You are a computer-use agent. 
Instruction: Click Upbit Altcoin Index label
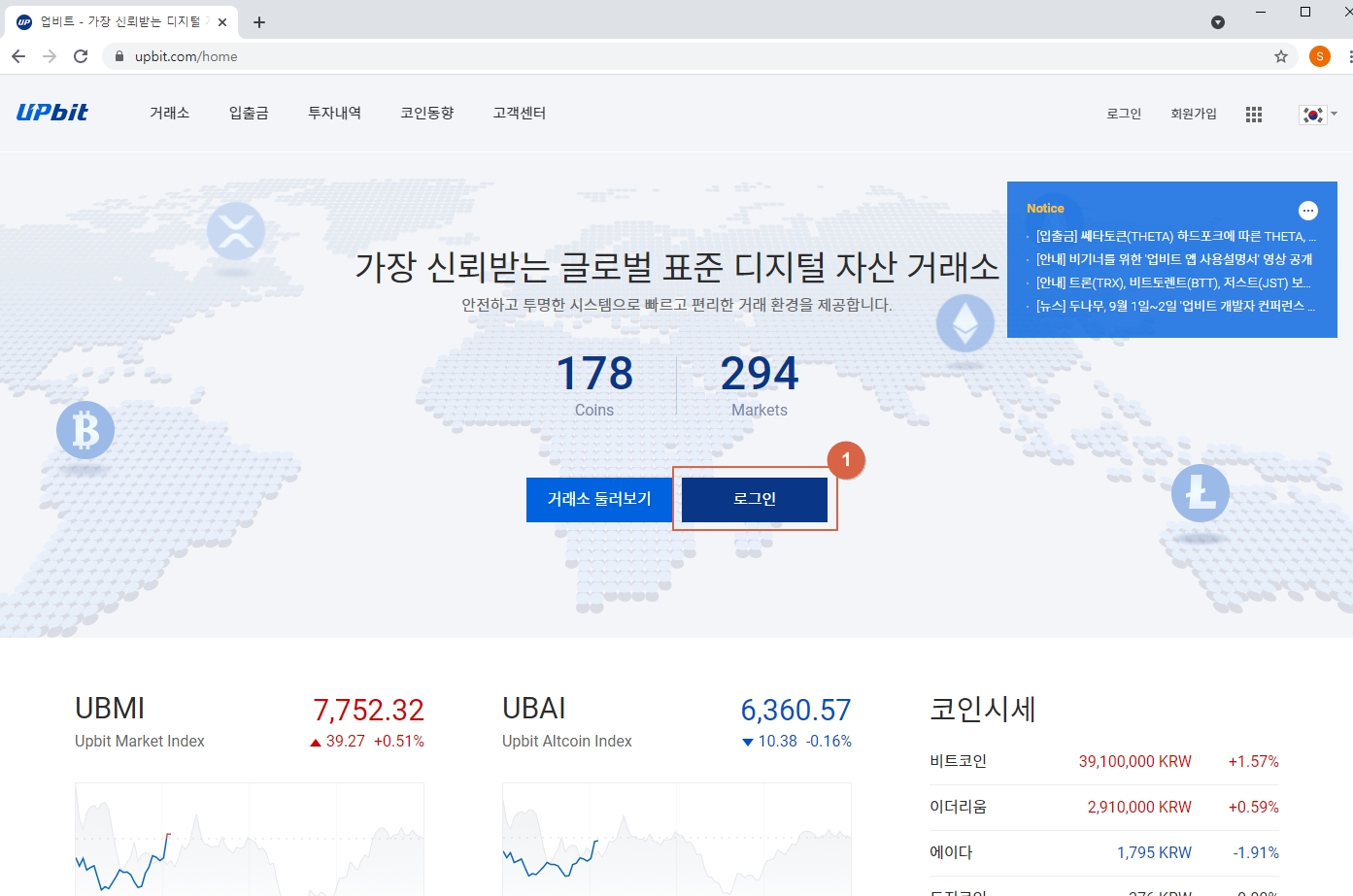[567, 742]
